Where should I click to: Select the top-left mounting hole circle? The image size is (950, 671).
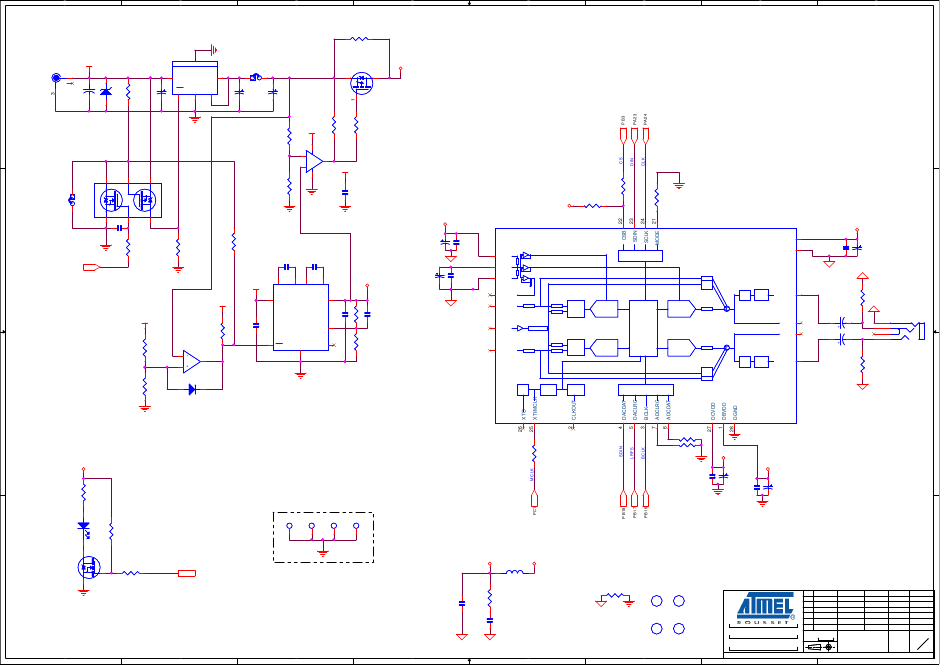click(x=657, y=601)
